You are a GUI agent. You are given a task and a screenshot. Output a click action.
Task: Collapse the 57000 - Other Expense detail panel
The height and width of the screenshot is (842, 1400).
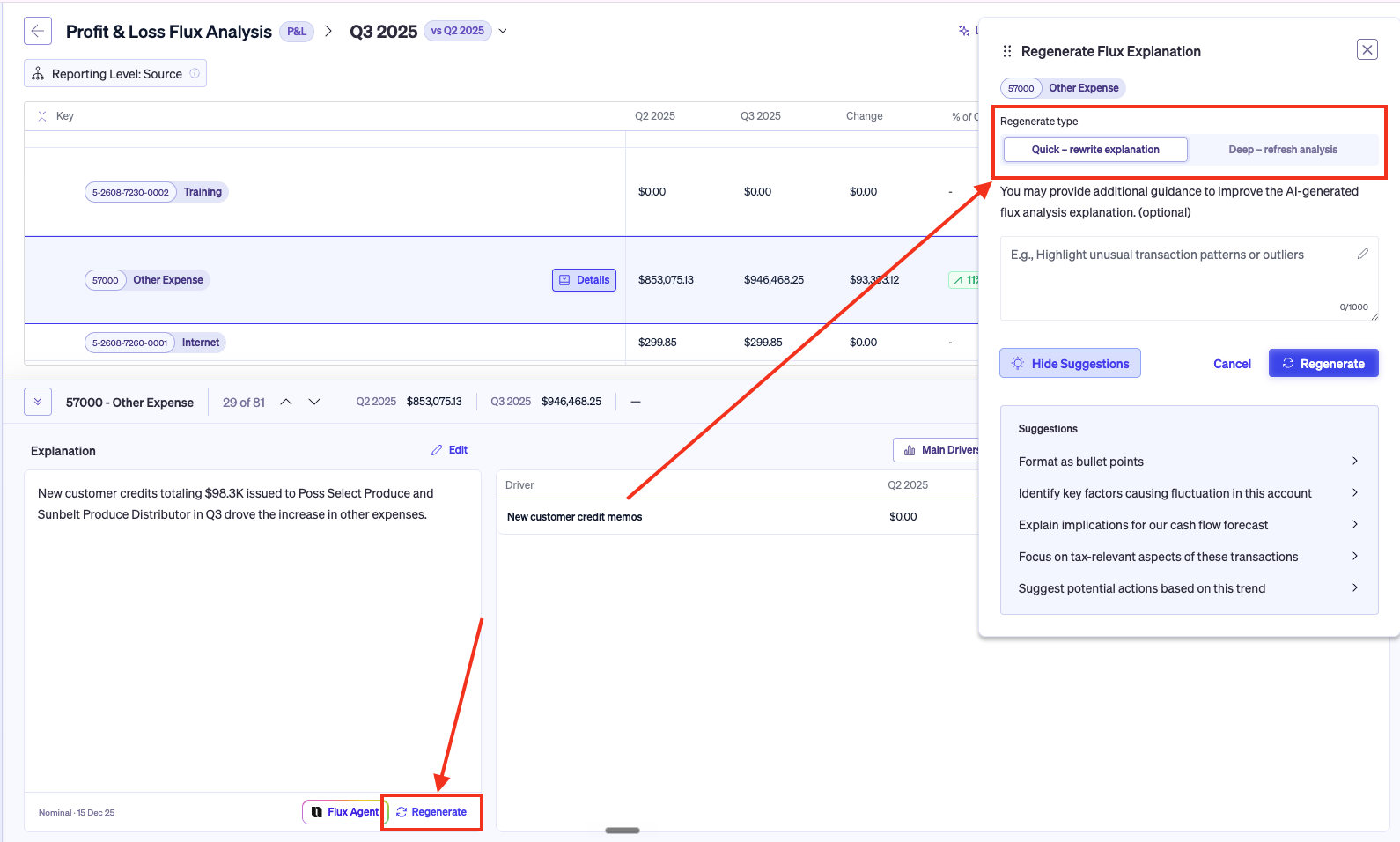[x=38, y=402]
